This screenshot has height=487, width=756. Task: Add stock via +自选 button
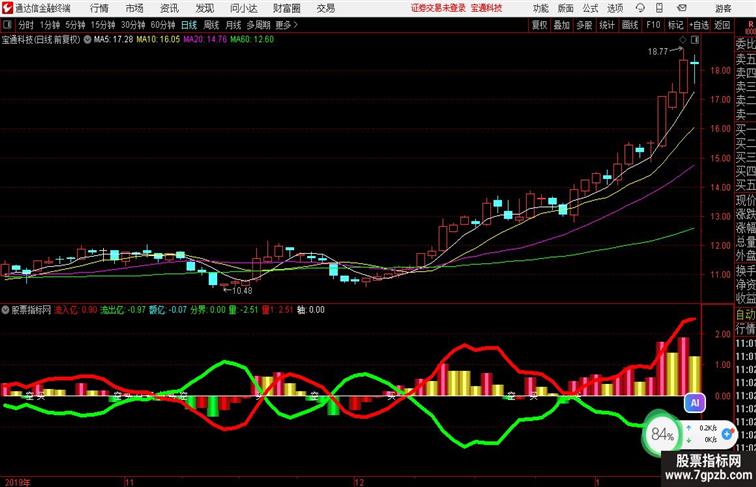(699, 25)
